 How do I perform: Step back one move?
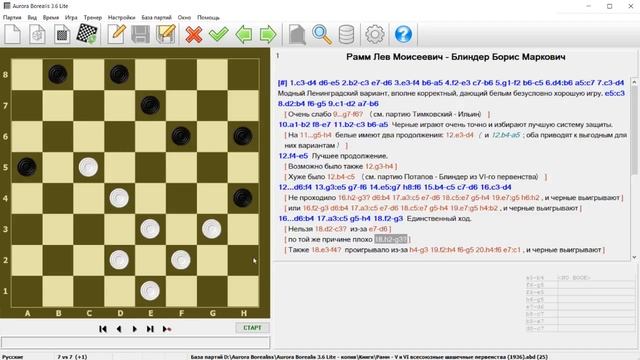pyautogui.click(x=119, y=329)
